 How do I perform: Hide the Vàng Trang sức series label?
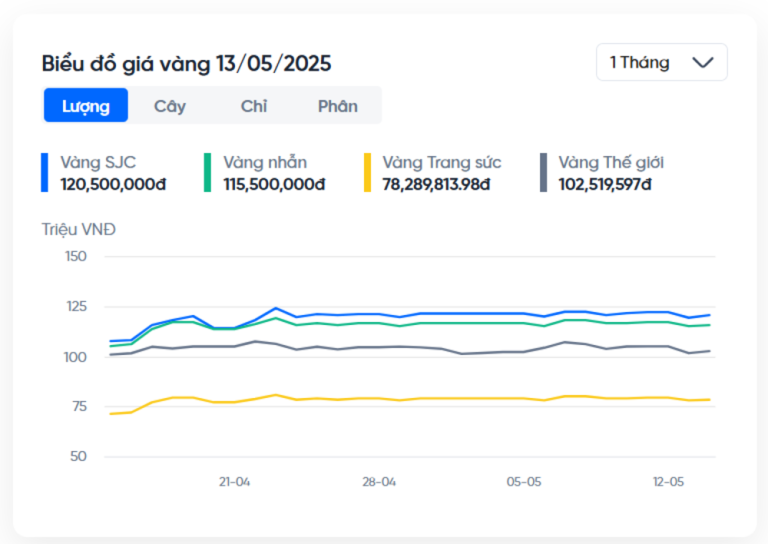click(441, 162)
